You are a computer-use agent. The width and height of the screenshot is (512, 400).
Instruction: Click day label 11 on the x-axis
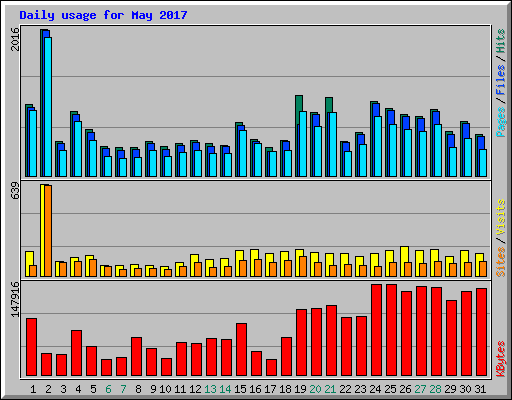(180, 389)
